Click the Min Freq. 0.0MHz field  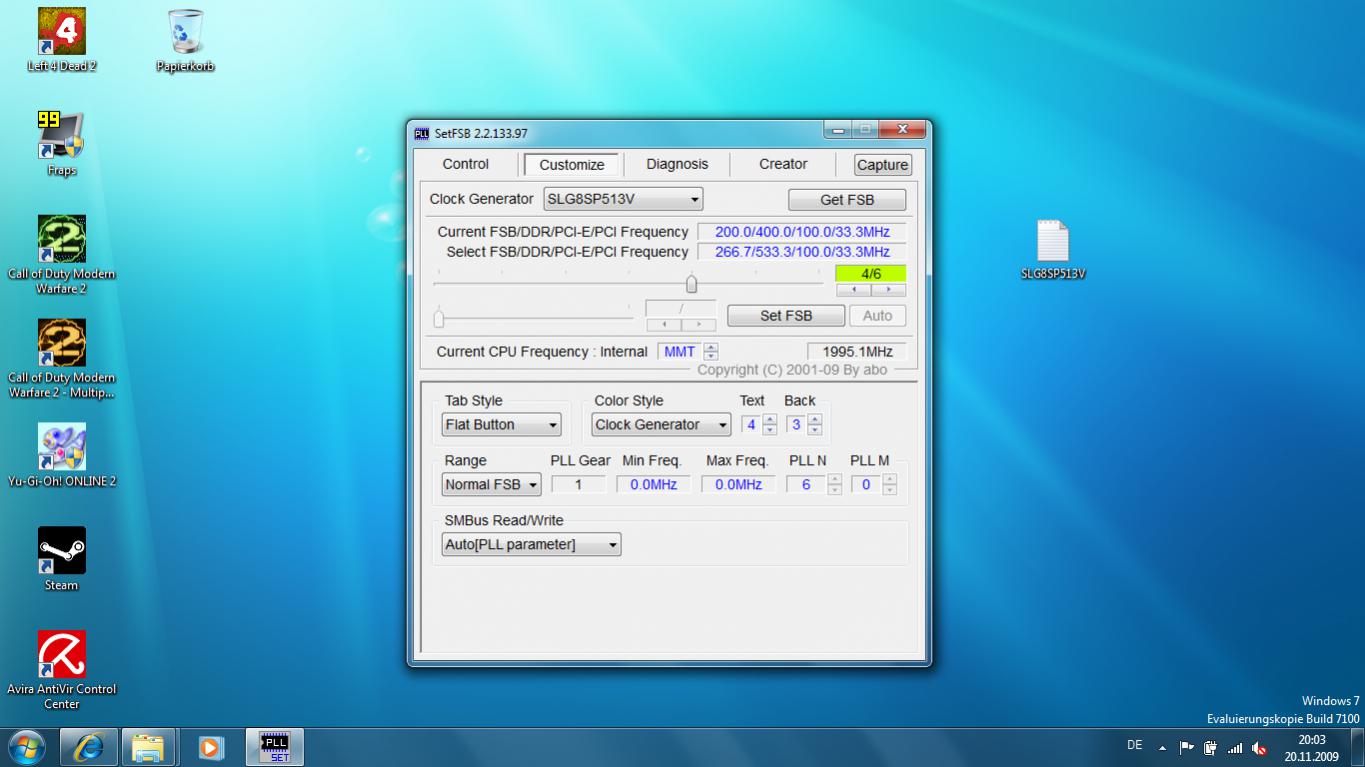coord(653,485)
